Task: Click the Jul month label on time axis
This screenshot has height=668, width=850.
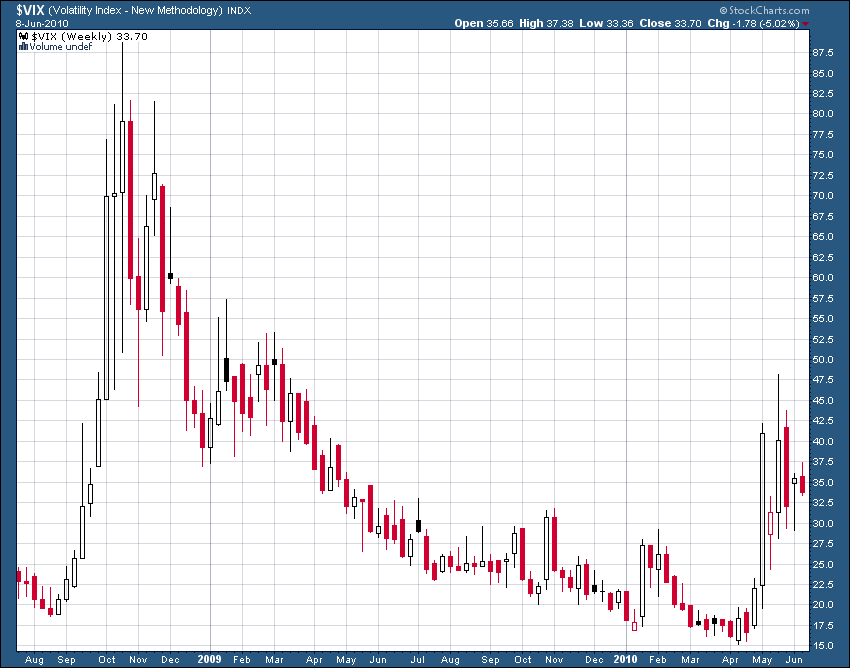Action: point(417,660)
